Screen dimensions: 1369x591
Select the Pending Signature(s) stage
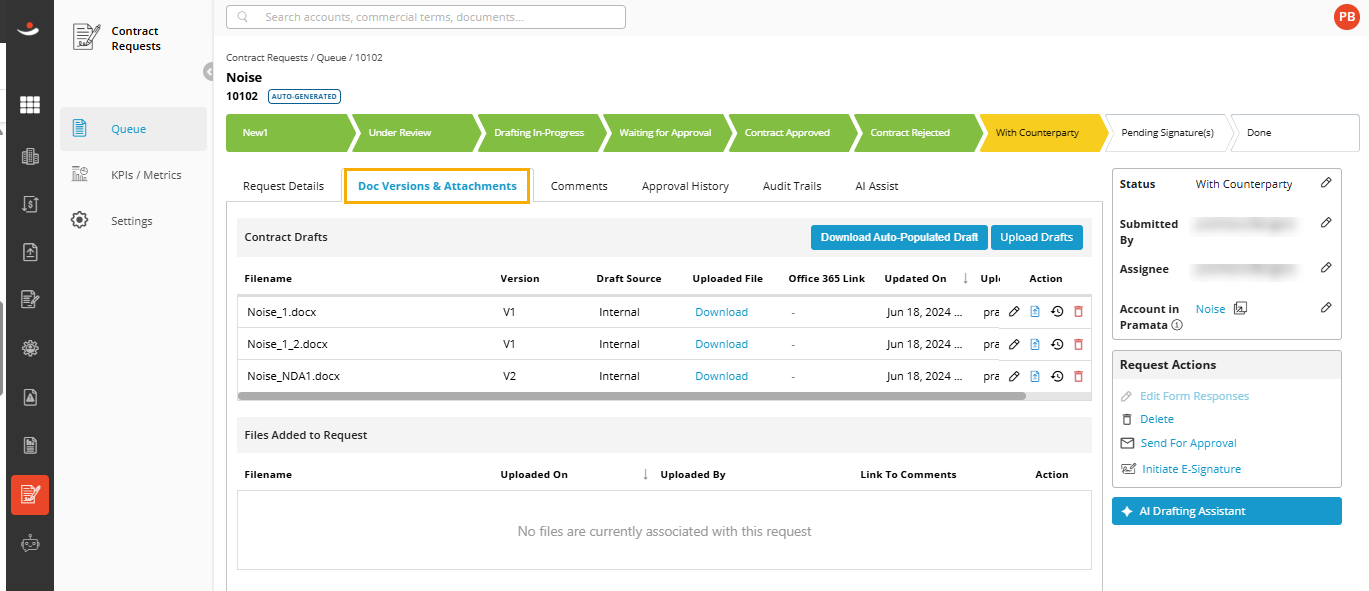point(1167,132)
